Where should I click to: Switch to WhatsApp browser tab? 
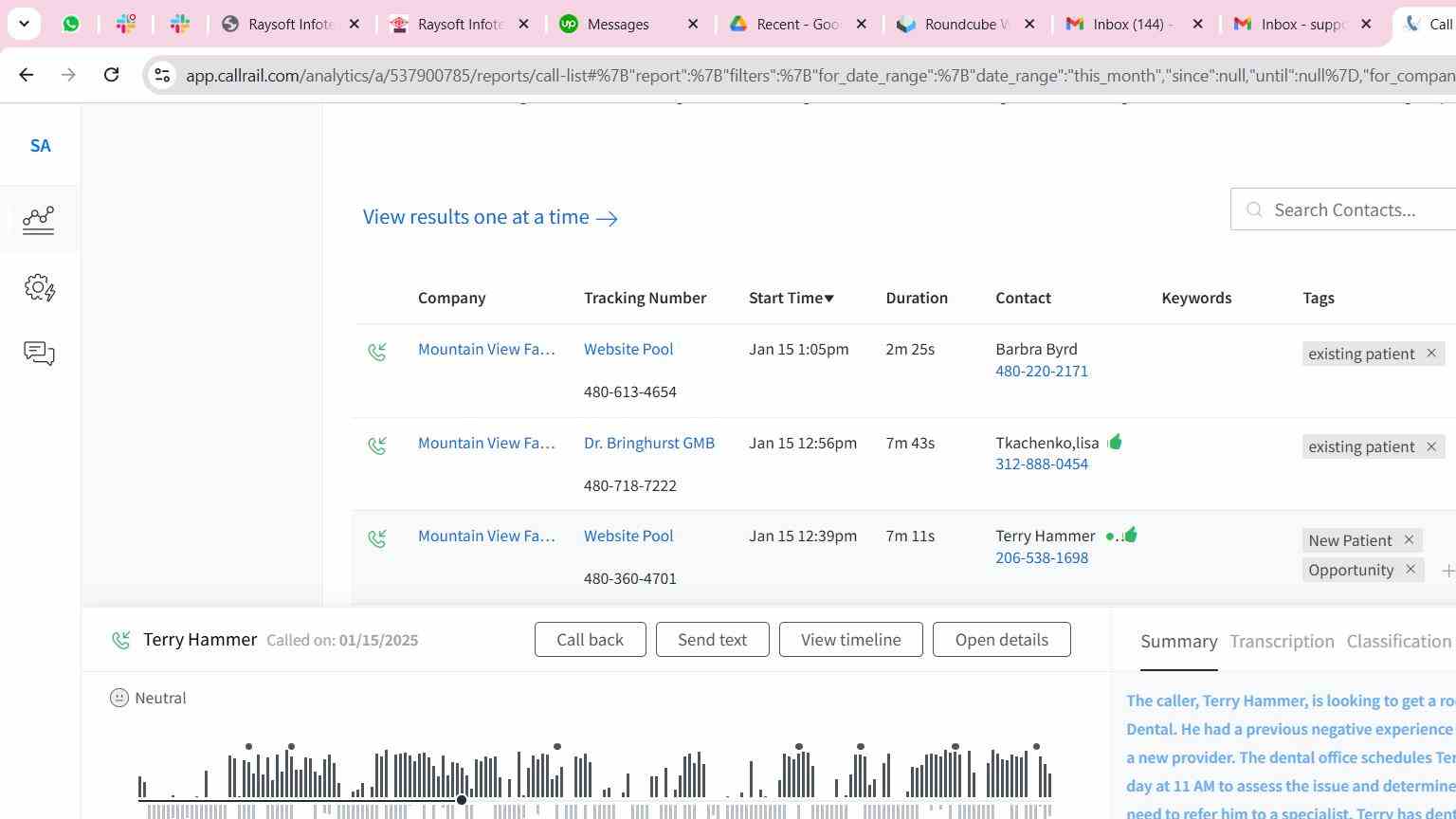[71, 24]
